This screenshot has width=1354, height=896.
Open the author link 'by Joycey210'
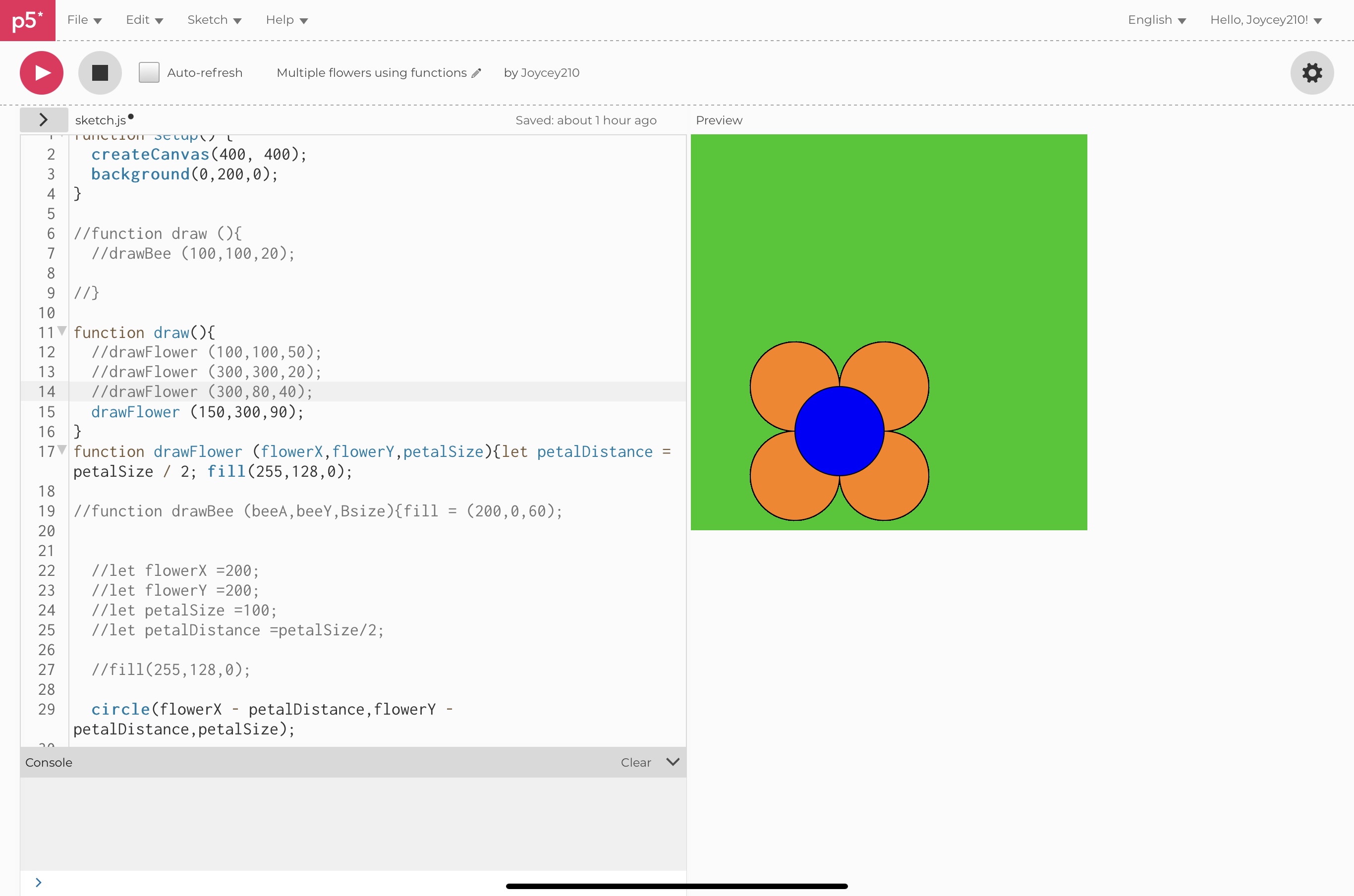(541, 72)
